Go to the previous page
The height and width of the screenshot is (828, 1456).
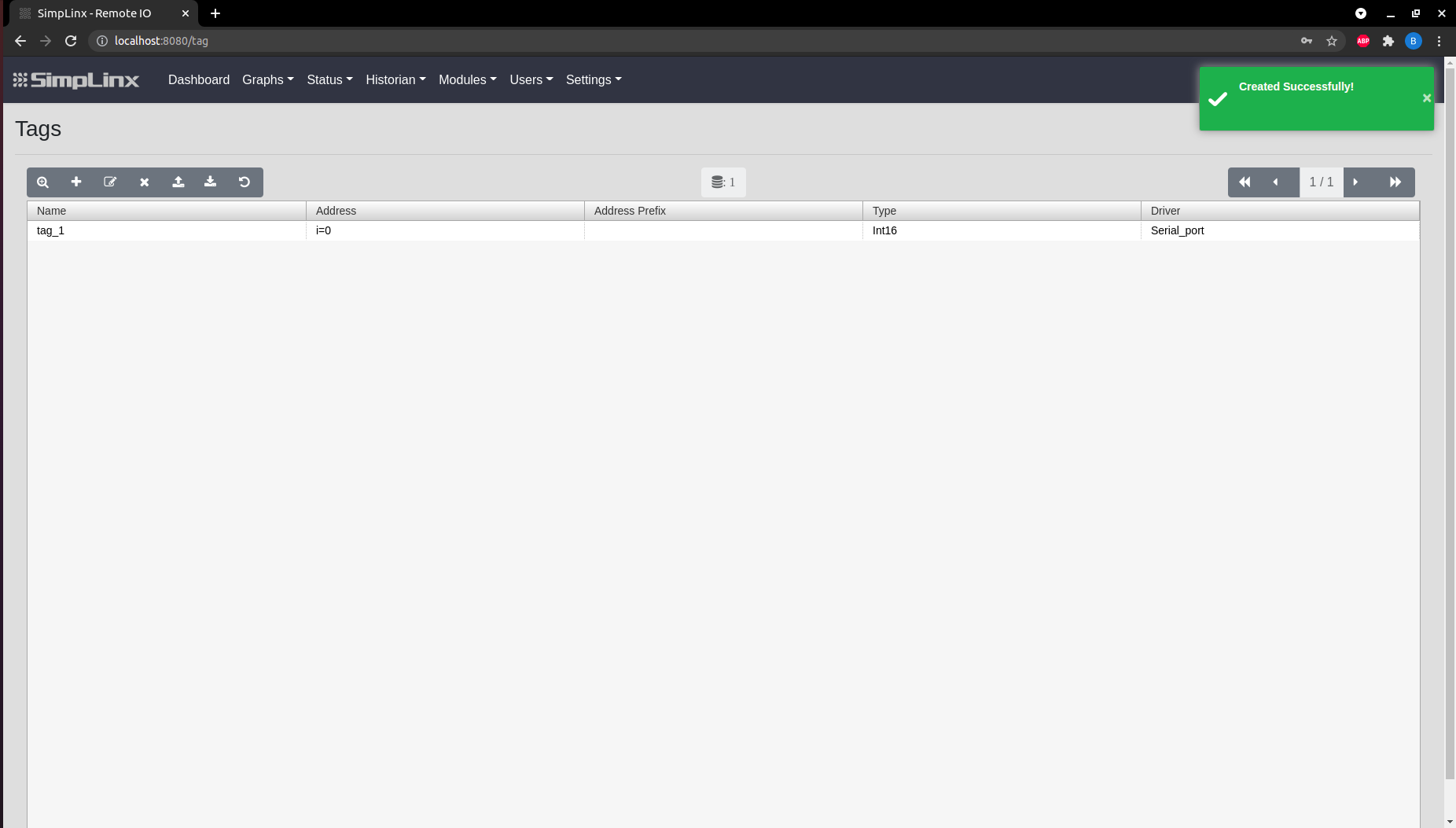click(x=1276, y=182)
